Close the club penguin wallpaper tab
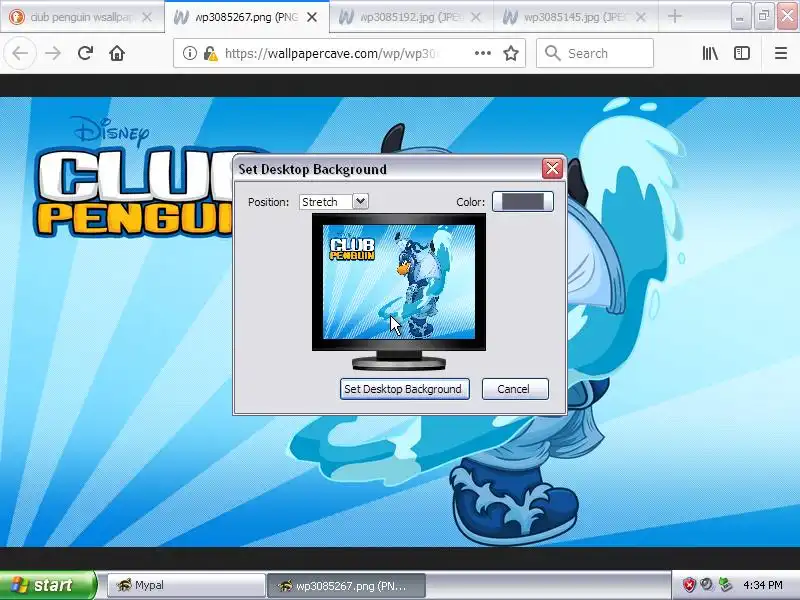Image resolution: width=800 pixels, height=600 pixels. click(147, 17)
